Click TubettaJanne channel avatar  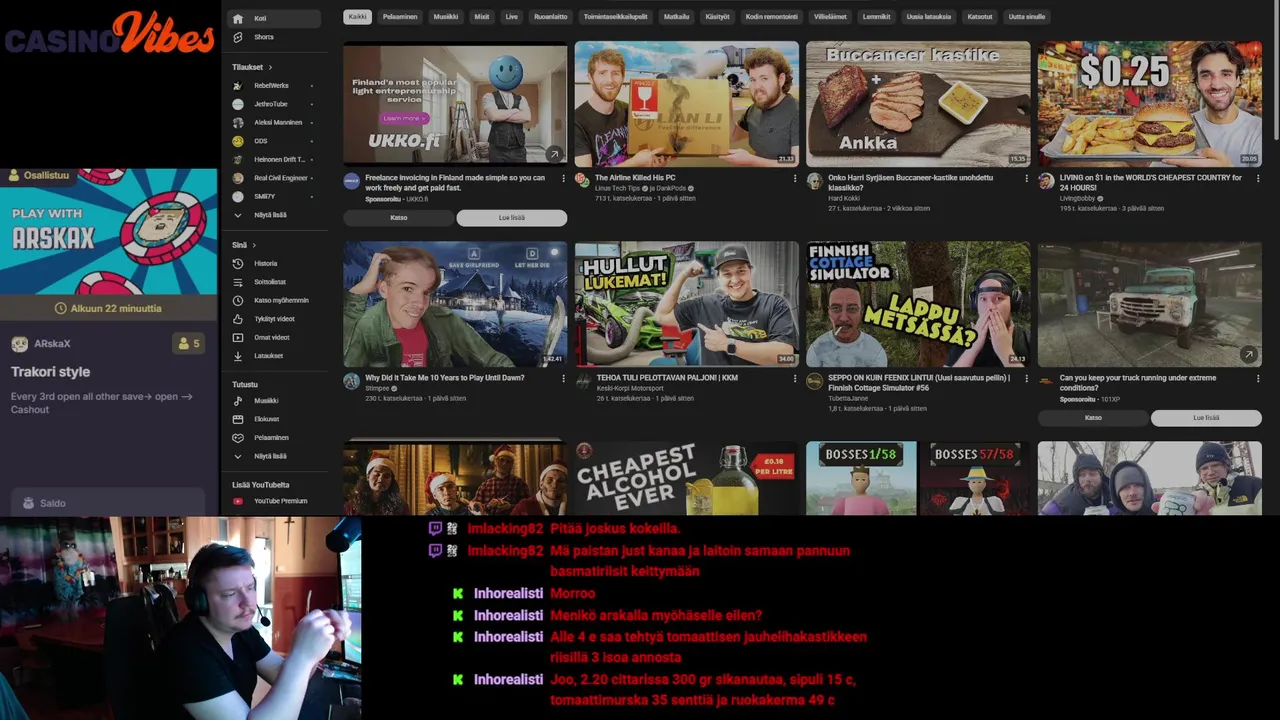click(x=814, y=381)
